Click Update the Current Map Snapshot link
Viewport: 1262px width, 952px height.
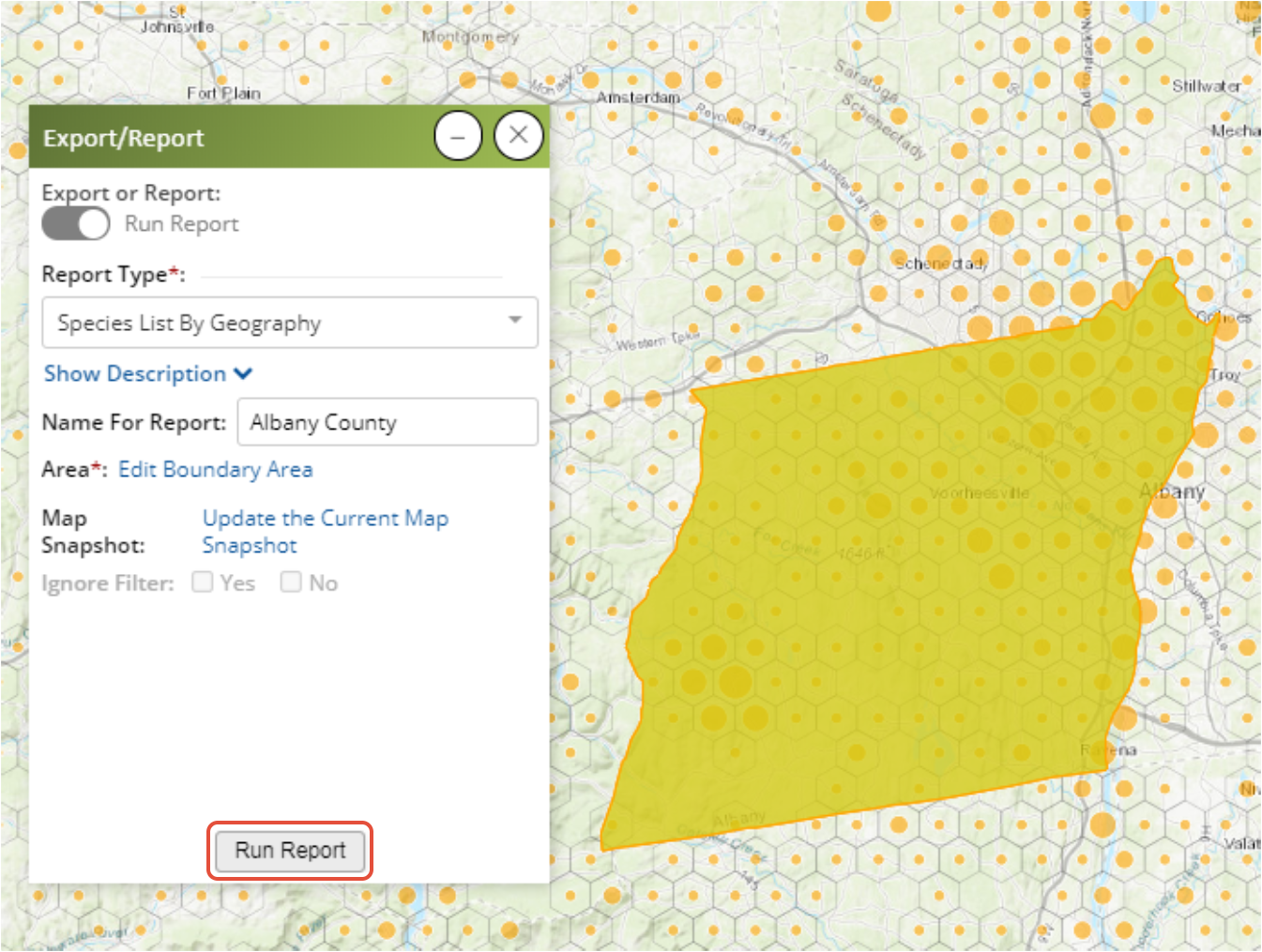click(326, 531)
